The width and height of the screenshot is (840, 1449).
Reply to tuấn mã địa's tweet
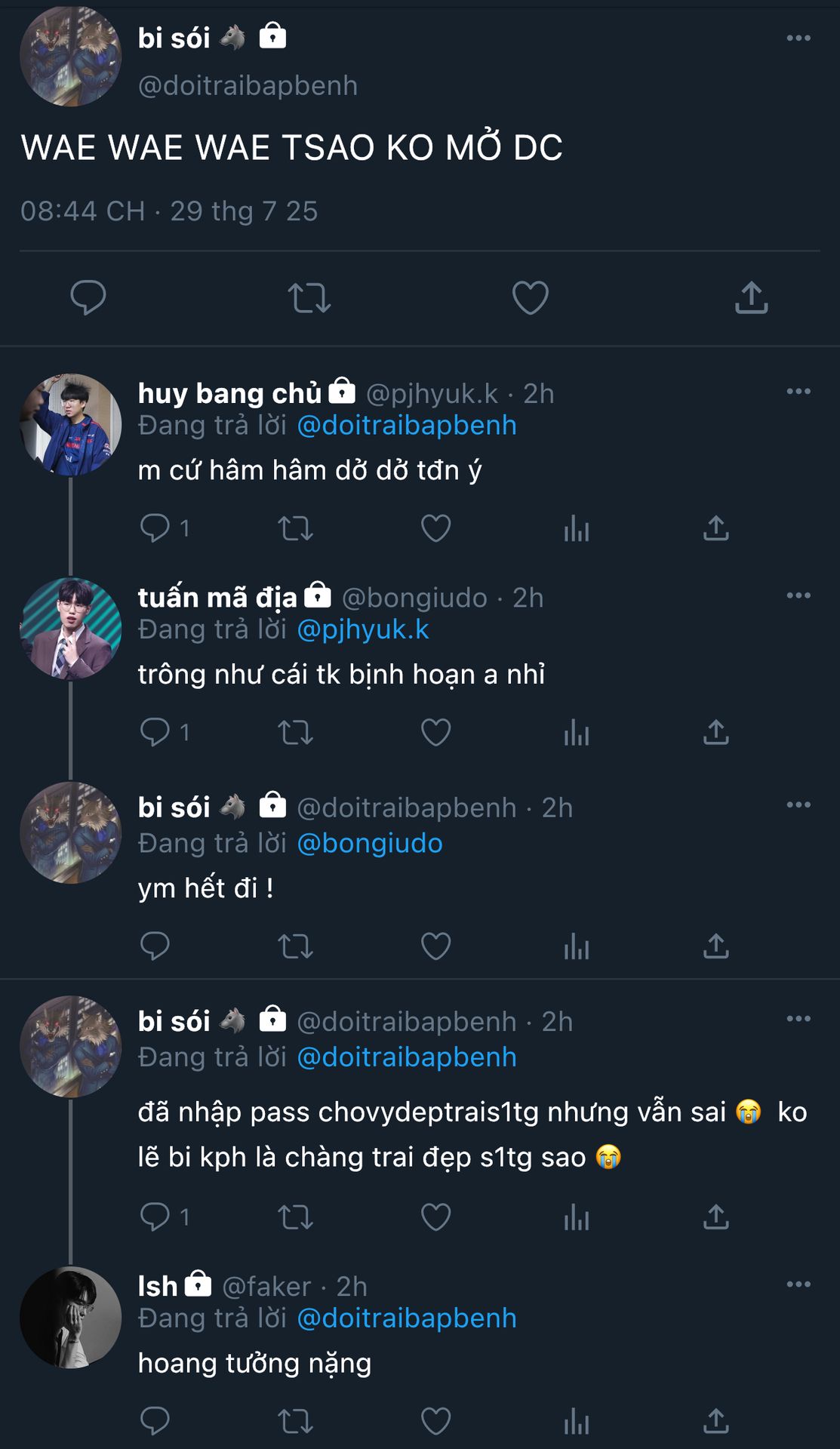point(155,732)
